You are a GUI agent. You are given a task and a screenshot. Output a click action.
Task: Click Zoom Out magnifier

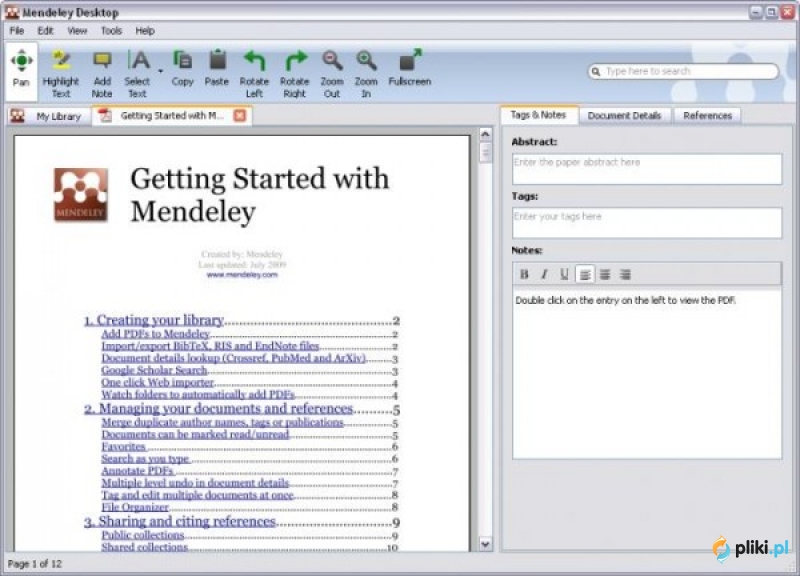(332, 73)
